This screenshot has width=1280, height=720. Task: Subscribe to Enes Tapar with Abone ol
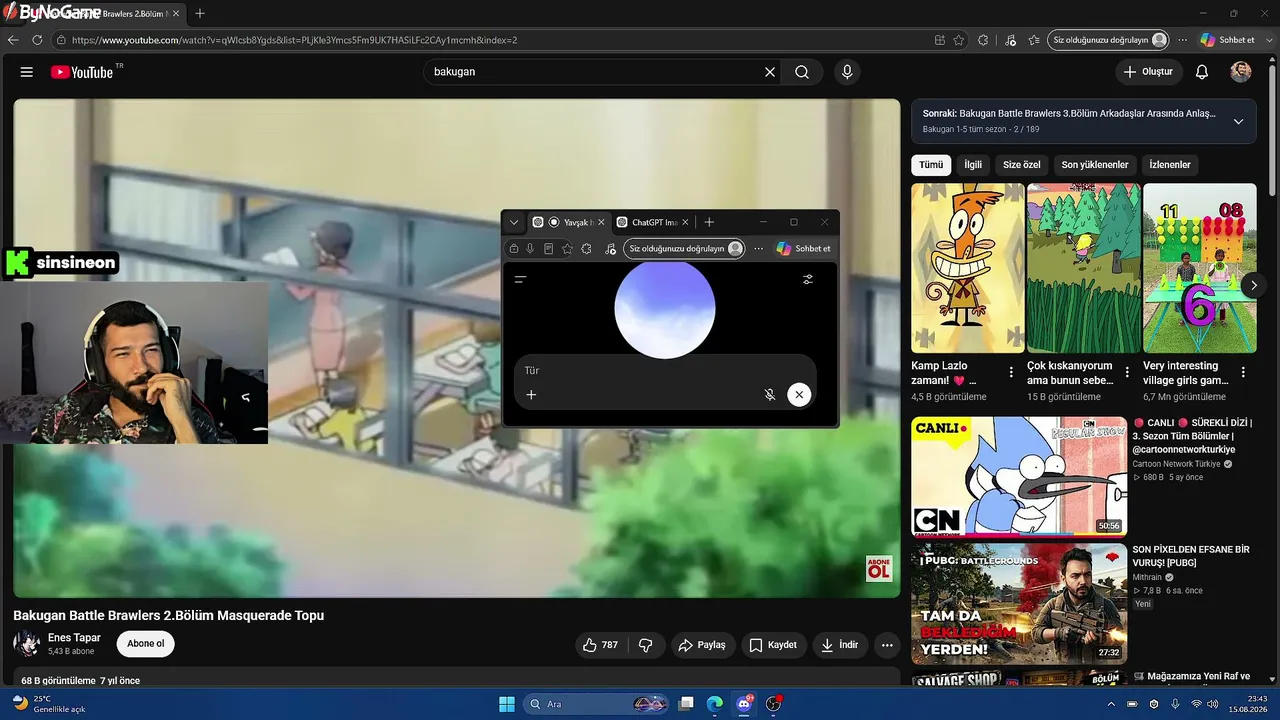(145, 644)
